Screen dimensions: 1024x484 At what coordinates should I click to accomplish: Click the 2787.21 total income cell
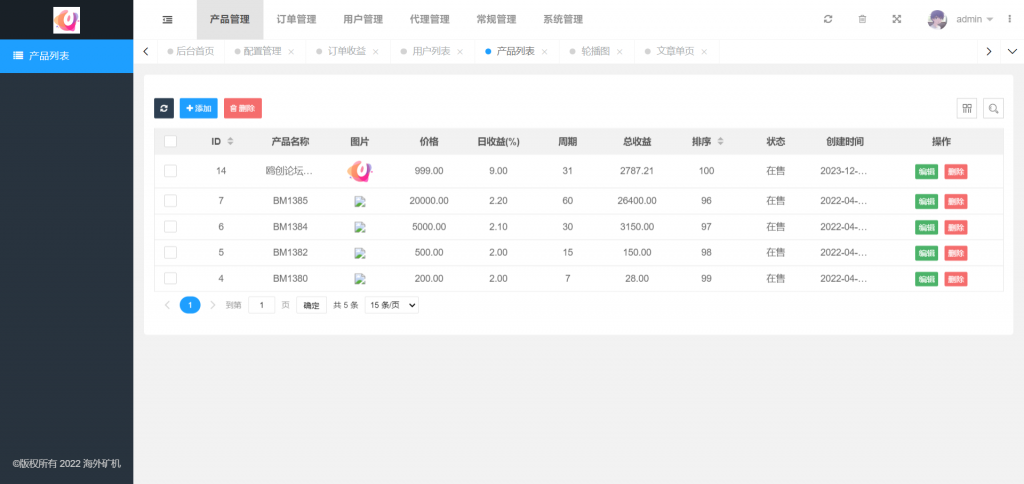[637, 171]
